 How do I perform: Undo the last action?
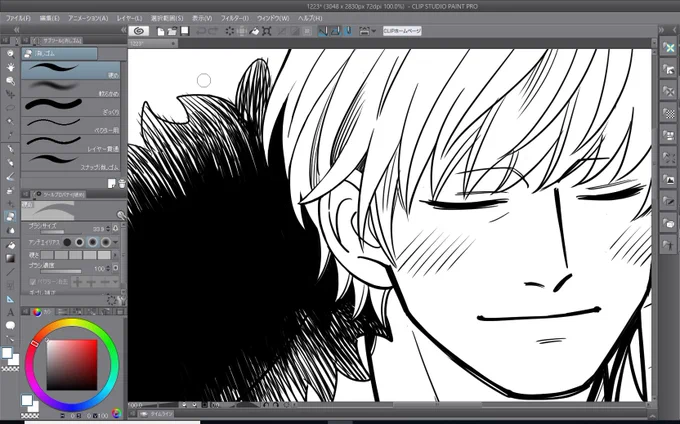click(201, 31)
